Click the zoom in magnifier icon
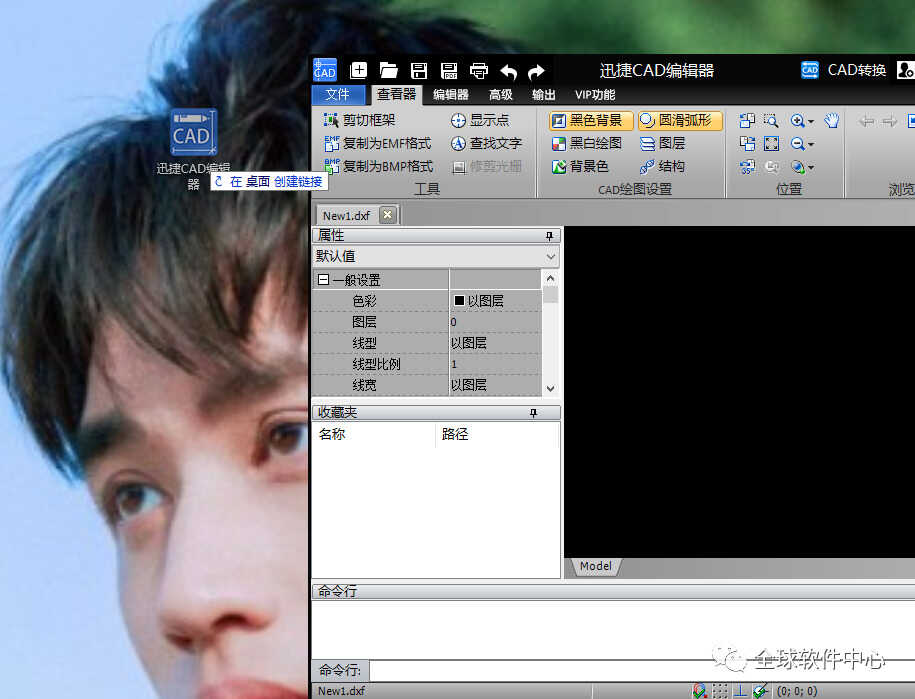Viewport: 915px width, 699px height. [x=797, y=121]
